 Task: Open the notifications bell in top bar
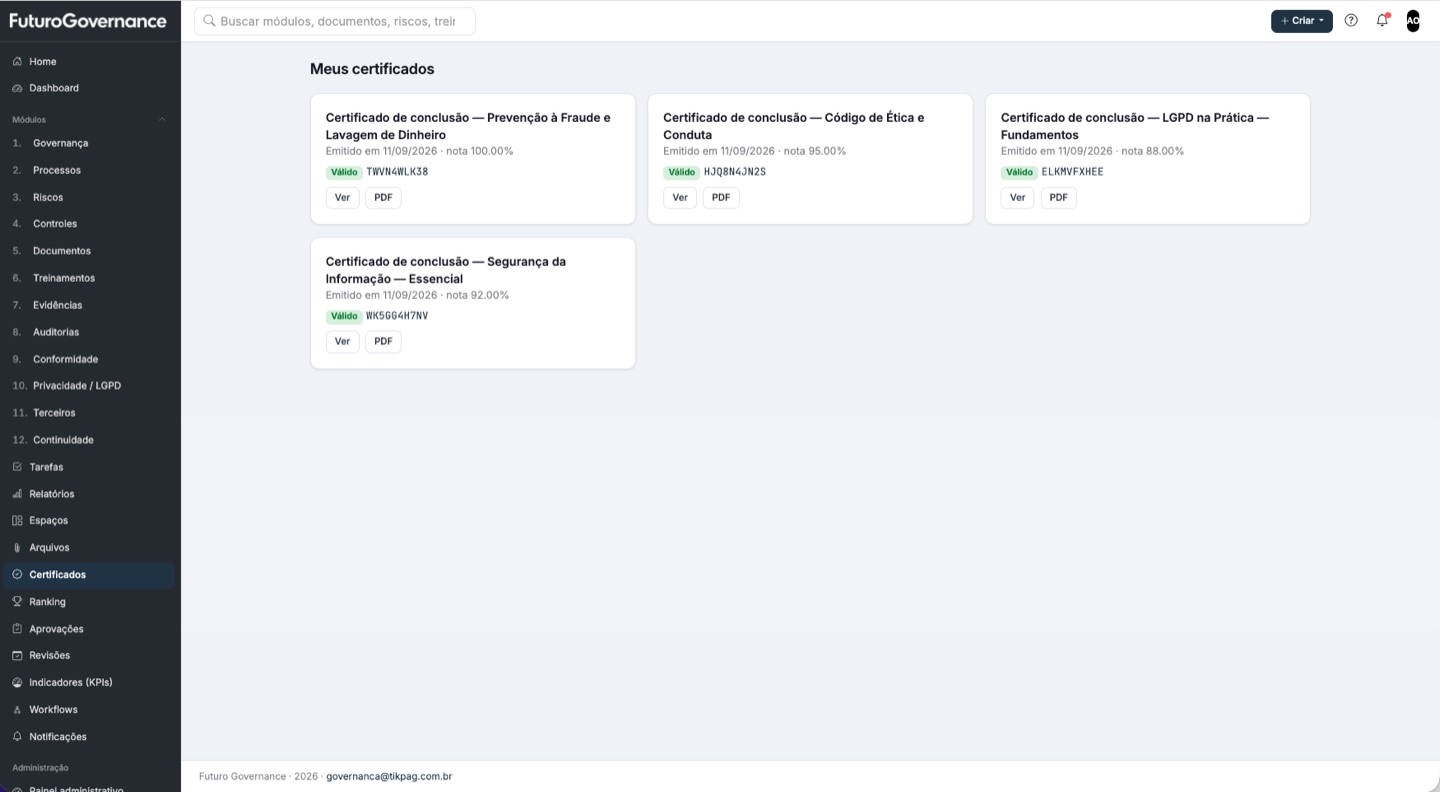click(x=1382, y=20)
